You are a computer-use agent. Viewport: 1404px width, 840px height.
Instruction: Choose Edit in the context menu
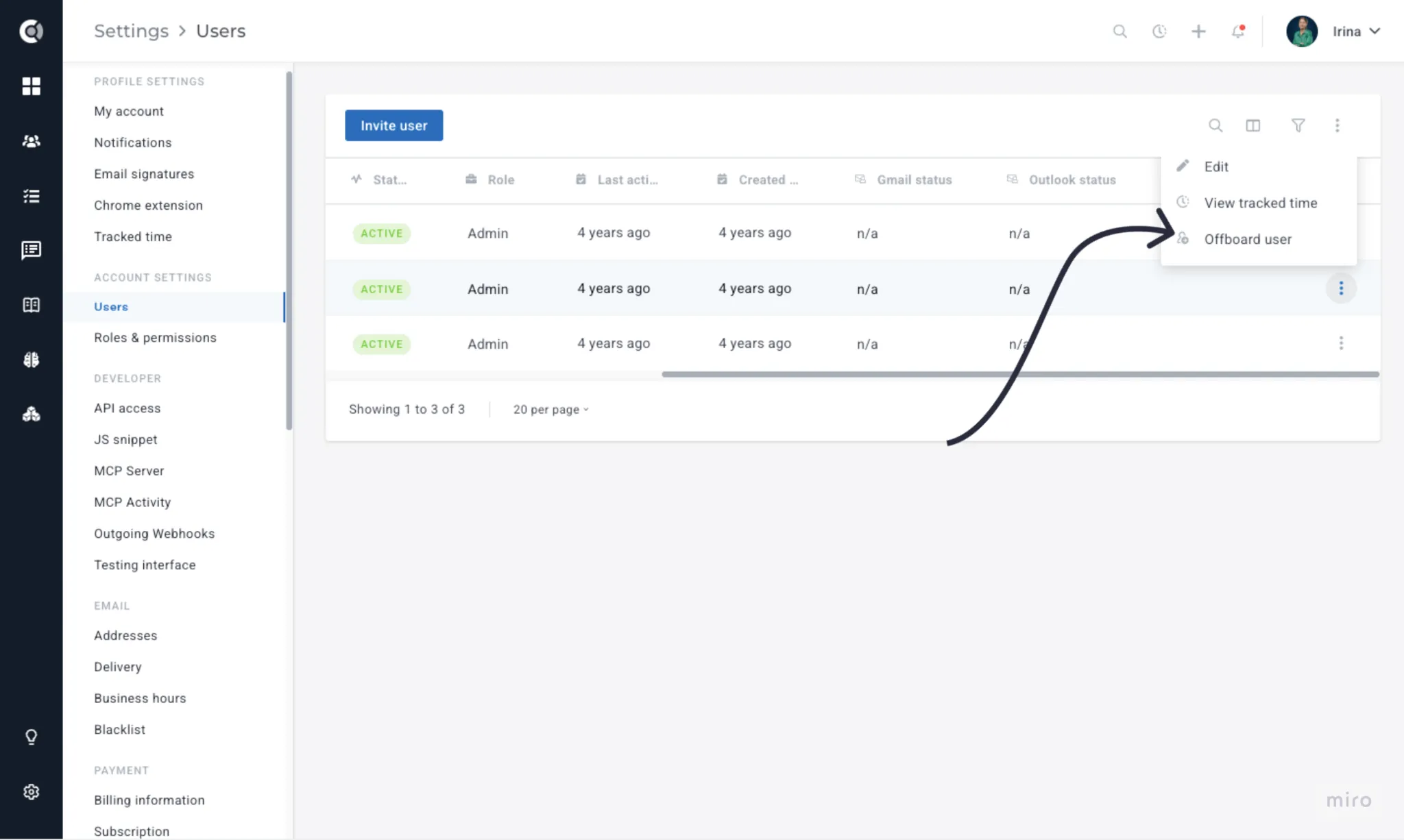(1259, 166)
